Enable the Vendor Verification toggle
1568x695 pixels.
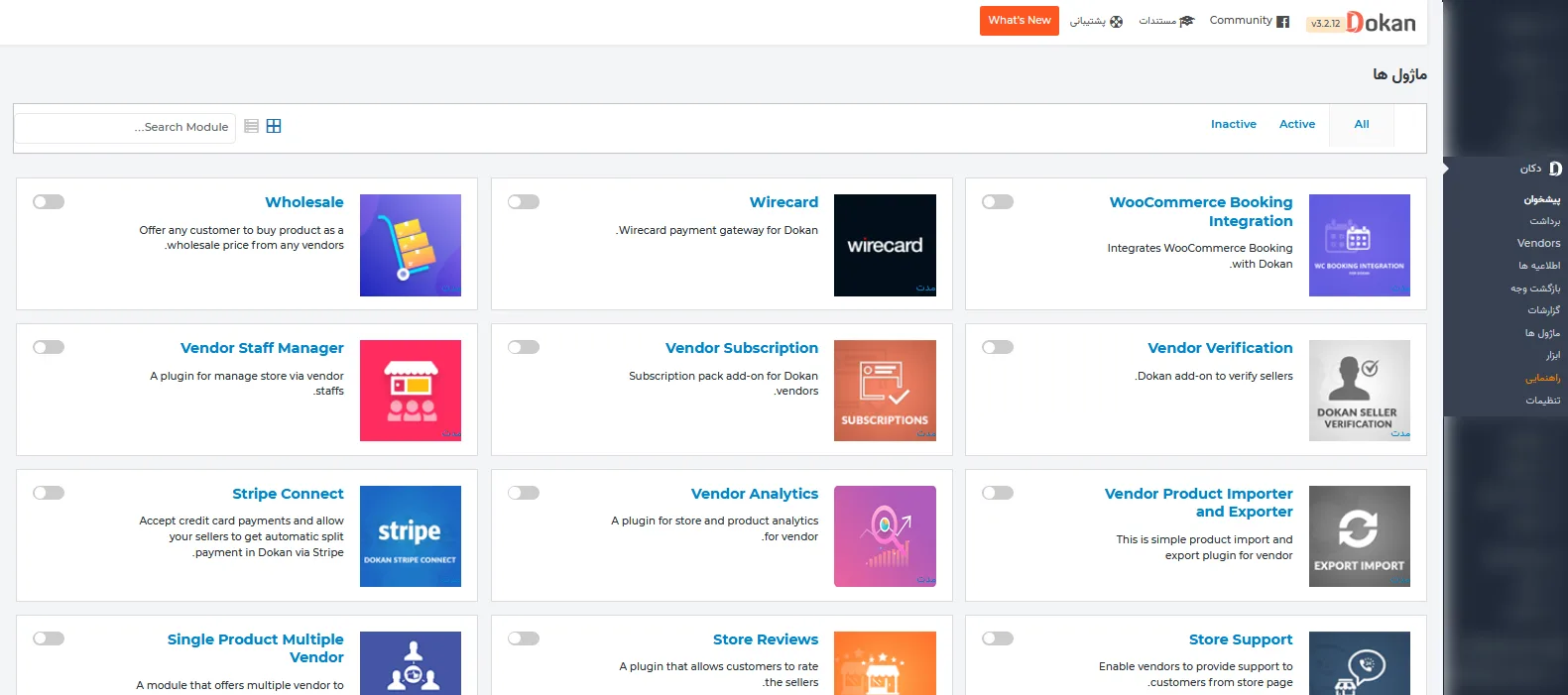tap(998, 347)
